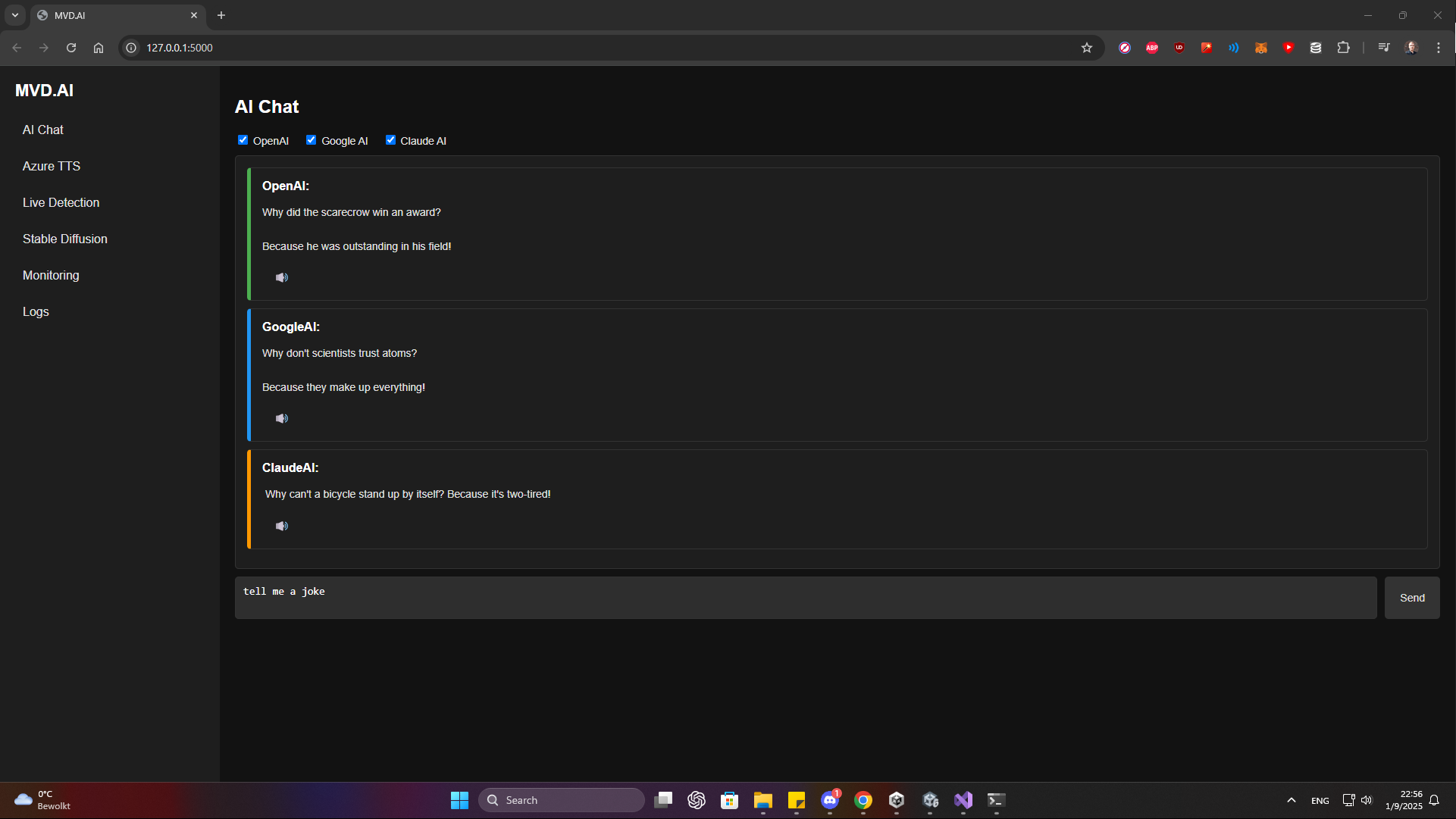This screenshot has width=1456, height=819.
Task: Open the system volume control
Action: pyautogui.click(x=1367, y=800)
